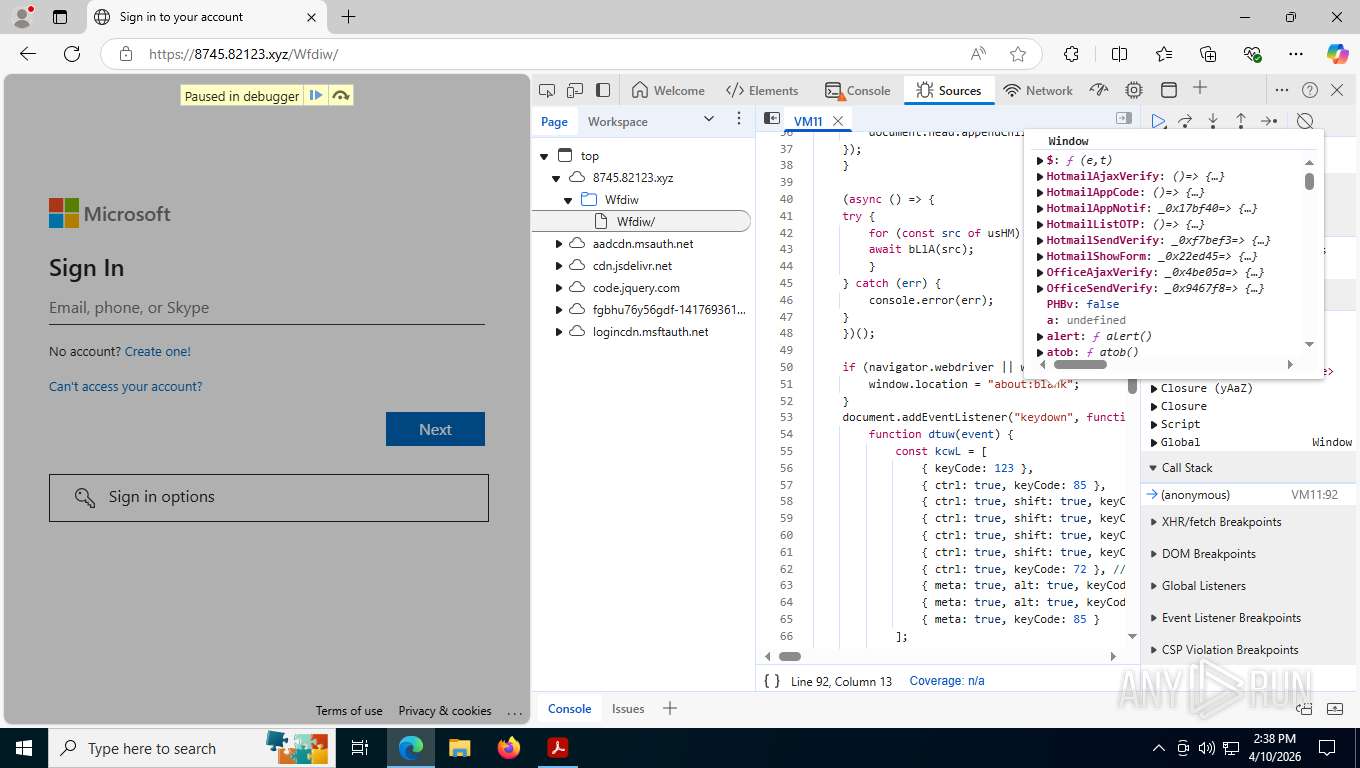Click the Next button on sign-in page
The image size is (1360, 768).
[435, 429]
